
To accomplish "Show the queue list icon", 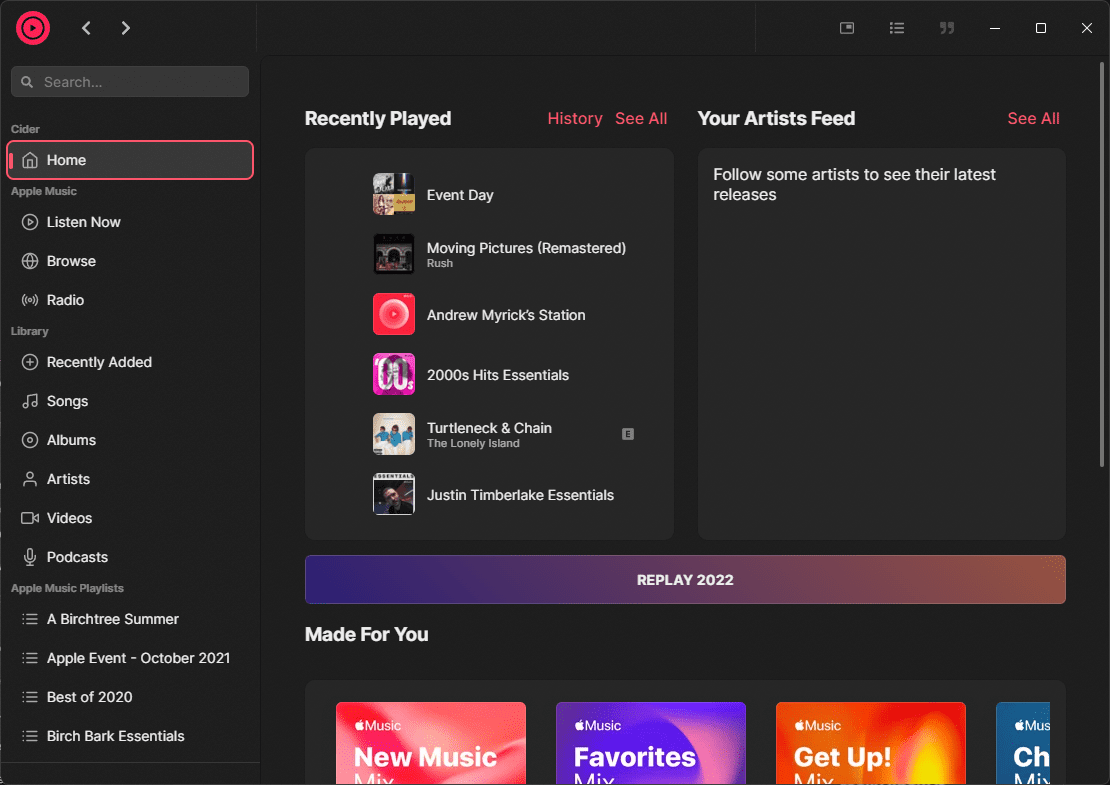I will [x=897, y=28].
